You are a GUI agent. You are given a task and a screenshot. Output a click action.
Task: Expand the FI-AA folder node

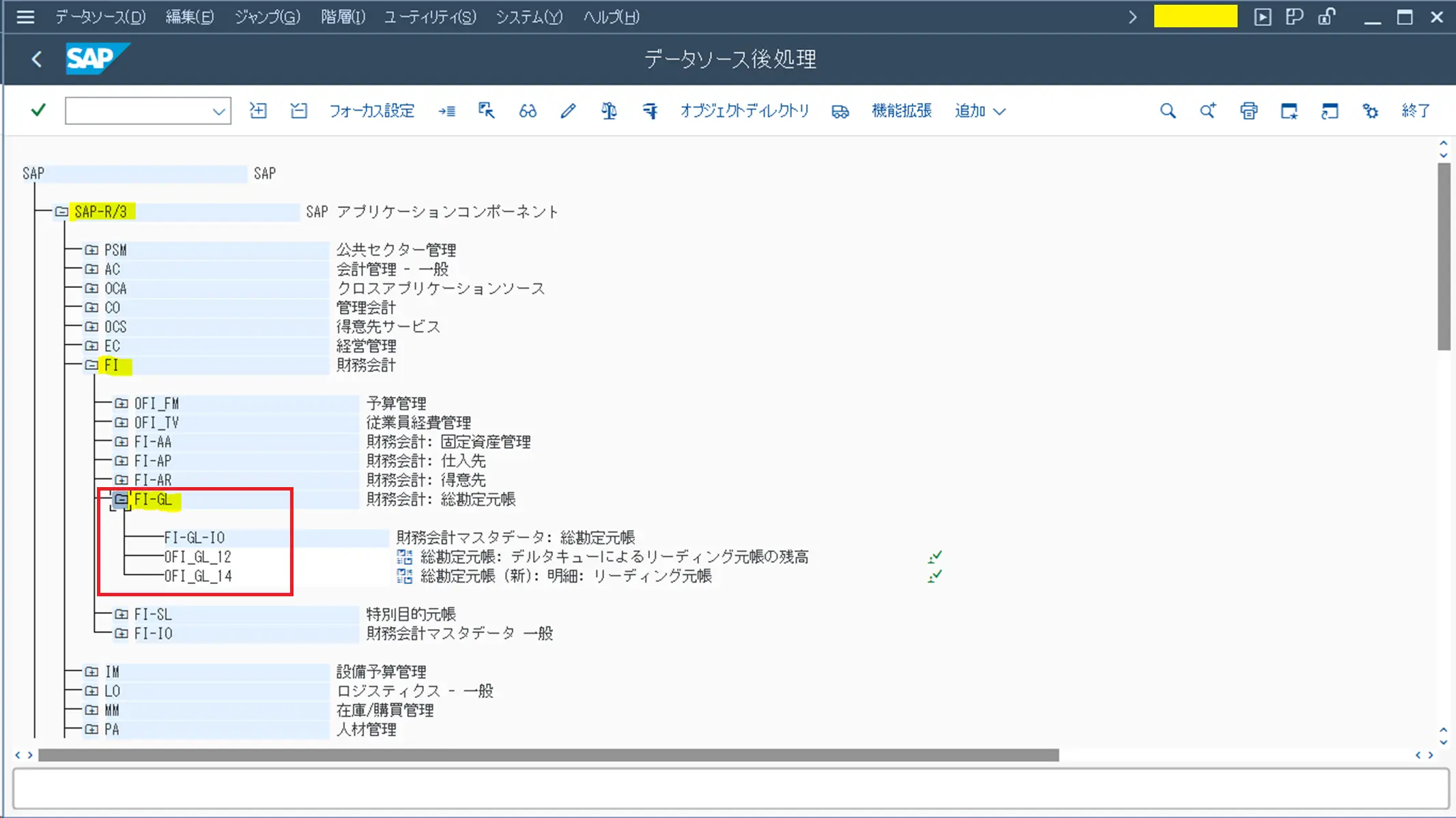tap(122, 441)
